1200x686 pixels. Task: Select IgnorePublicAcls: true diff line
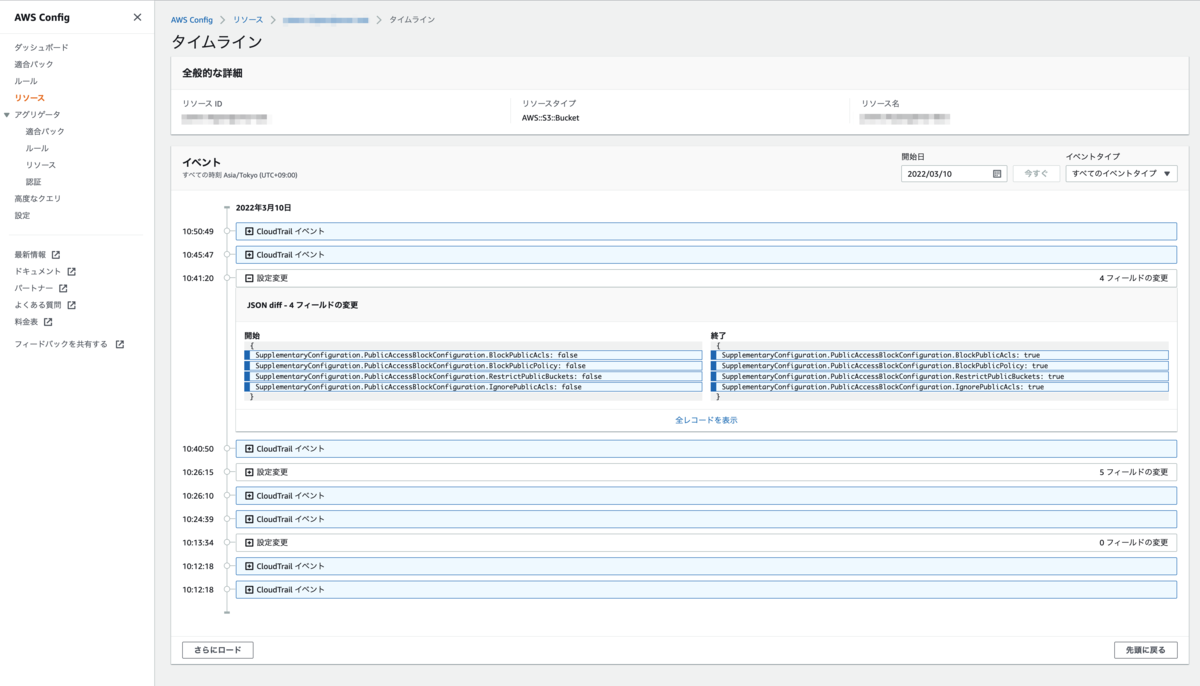coord(939,387)
